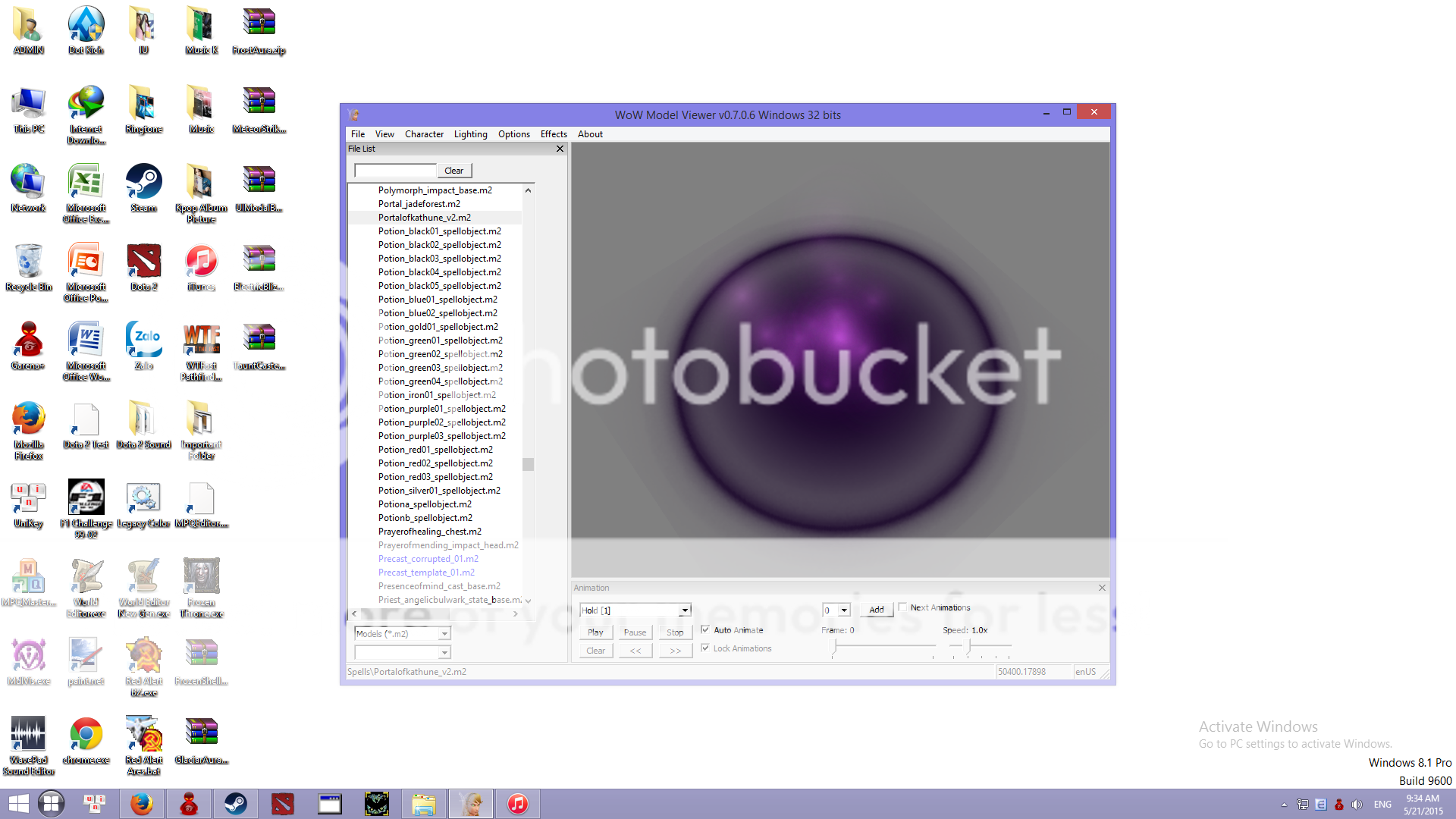The image size is (1456, 819).
Task: Toggle the Auto Animate checkbox
Action: [x=705, y=629]
